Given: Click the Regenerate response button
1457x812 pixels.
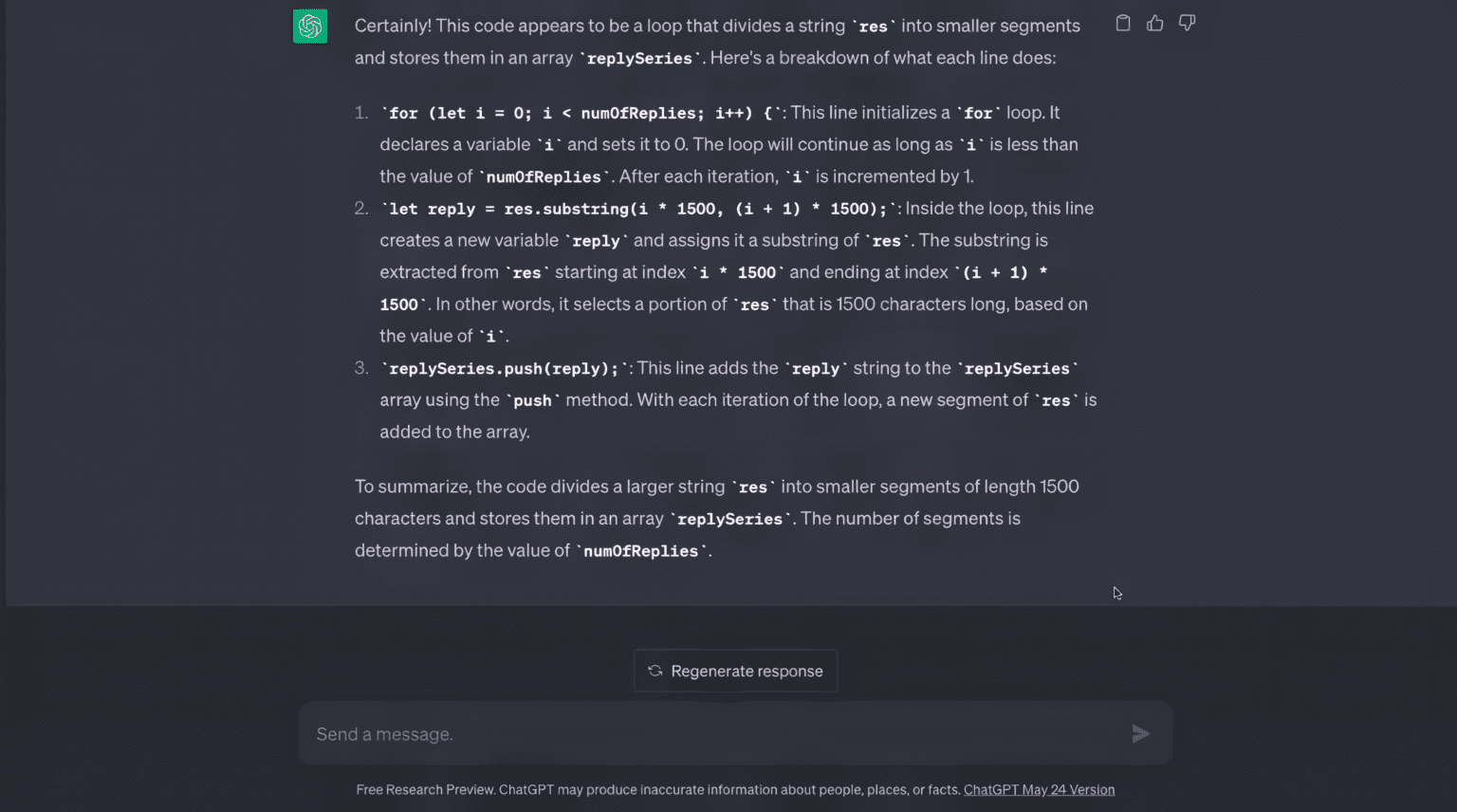Looking at the screenshot, I should 736,671.
